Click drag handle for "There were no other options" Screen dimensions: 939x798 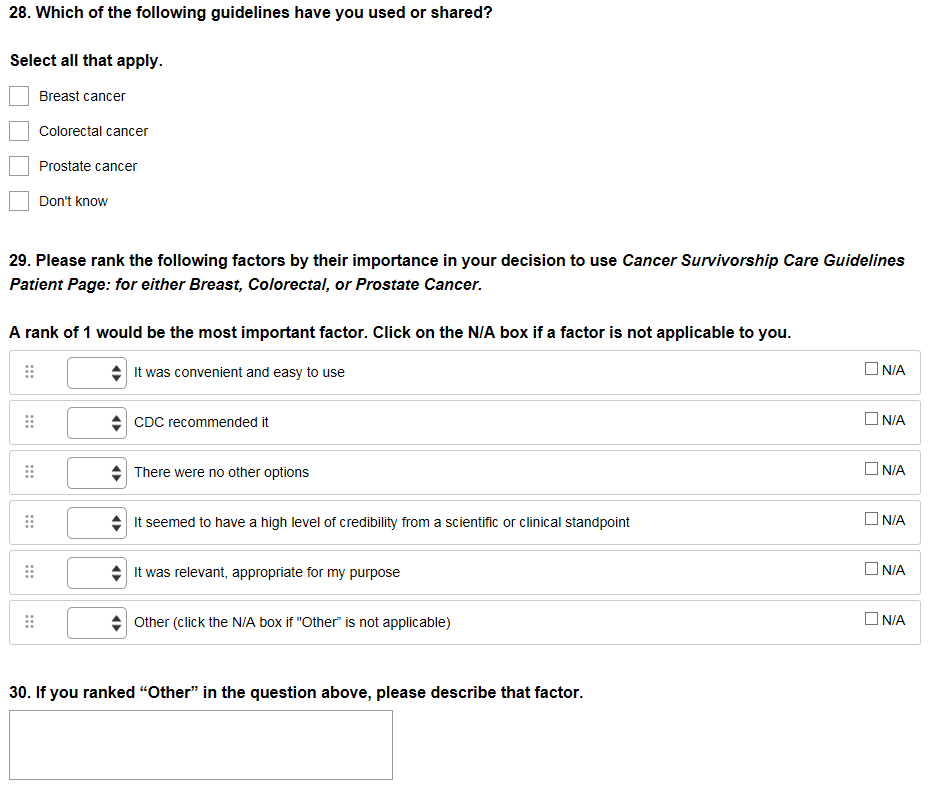coord(30,472)
